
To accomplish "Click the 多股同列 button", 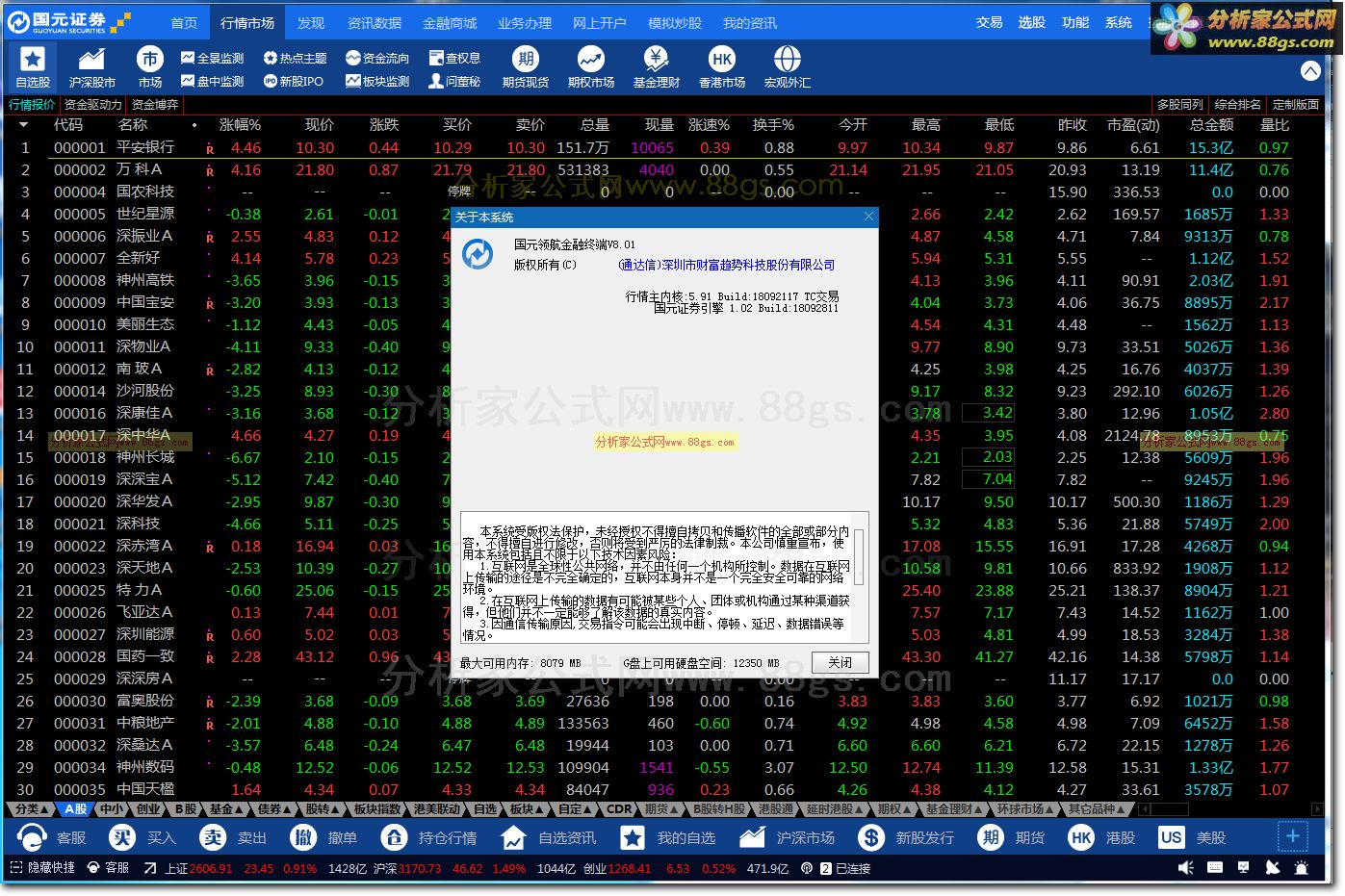I will (x=1179, y=104).
